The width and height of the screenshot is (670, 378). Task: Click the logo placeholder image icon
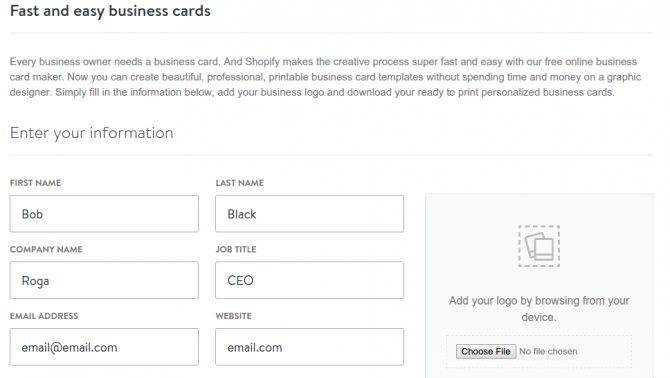[539, 246]
